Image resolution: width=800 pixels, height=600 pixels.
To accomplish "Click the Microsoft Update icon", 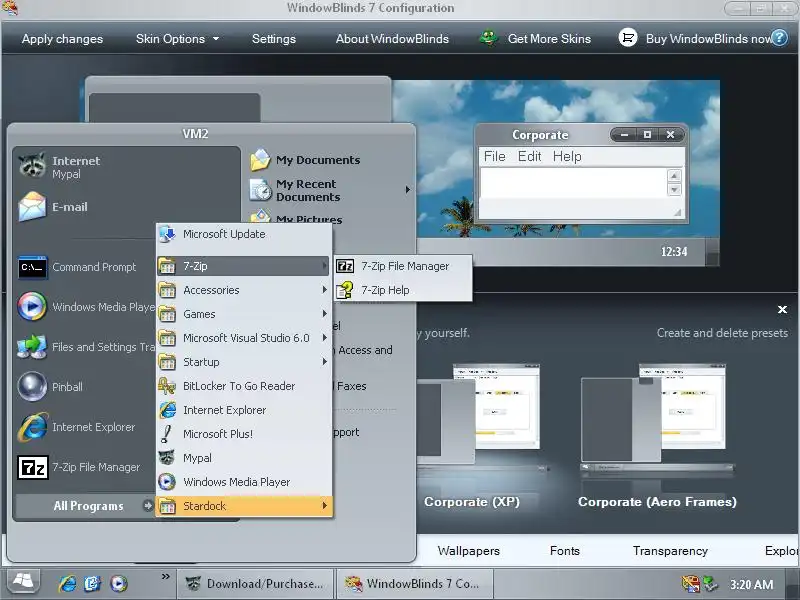I will coord(167,234).
